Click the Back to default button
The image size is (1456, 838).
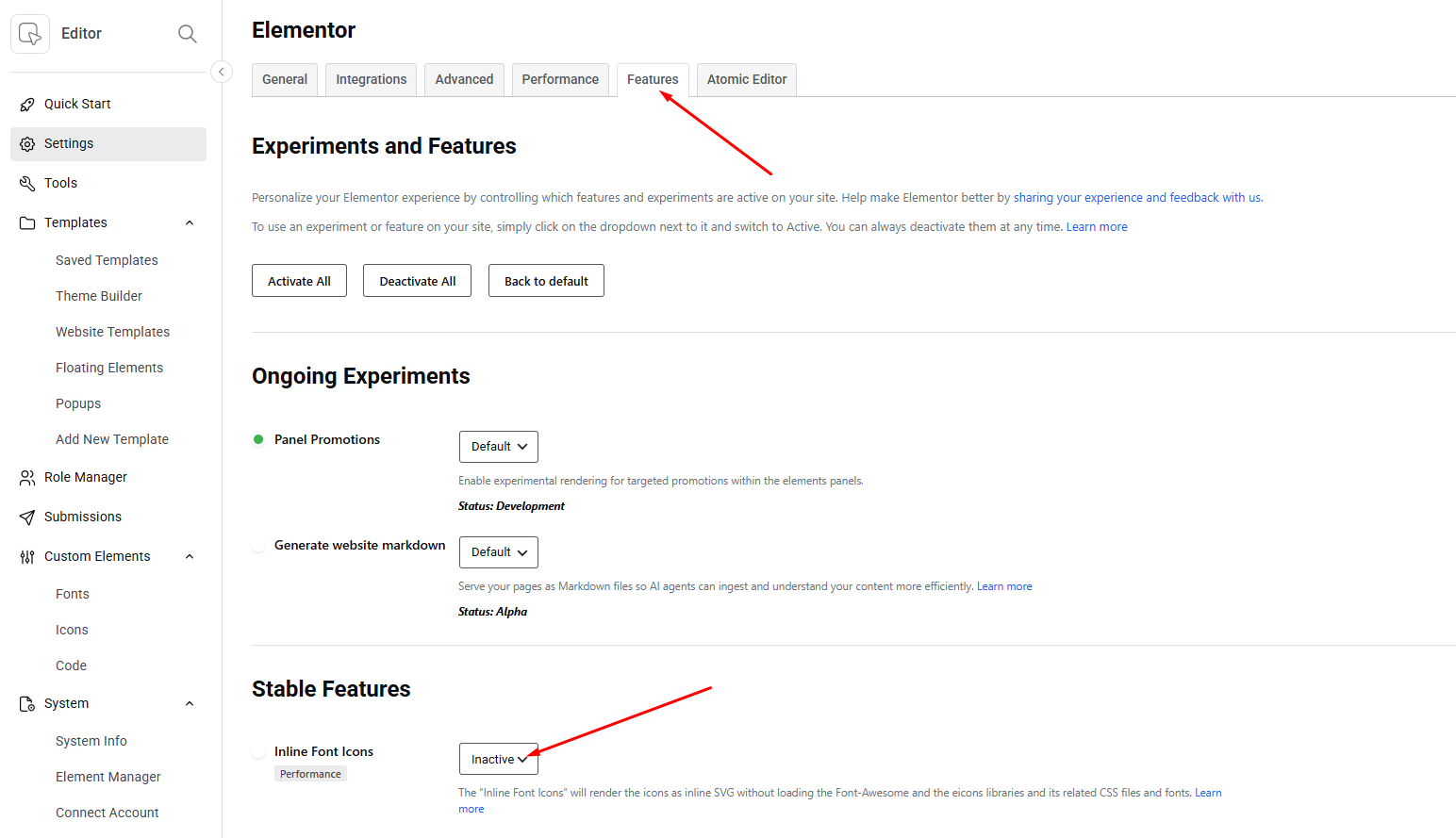tap(546, 281)
